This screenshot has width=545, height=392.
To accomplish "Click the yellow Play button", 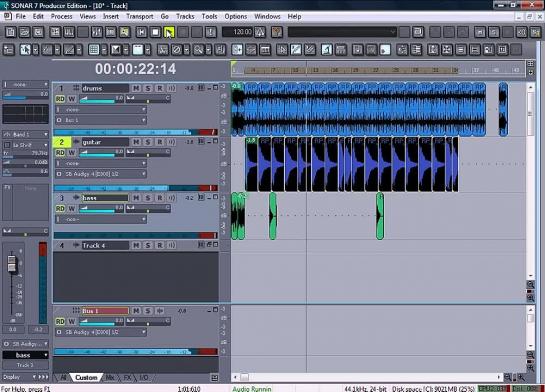I will tap(169, 32).
